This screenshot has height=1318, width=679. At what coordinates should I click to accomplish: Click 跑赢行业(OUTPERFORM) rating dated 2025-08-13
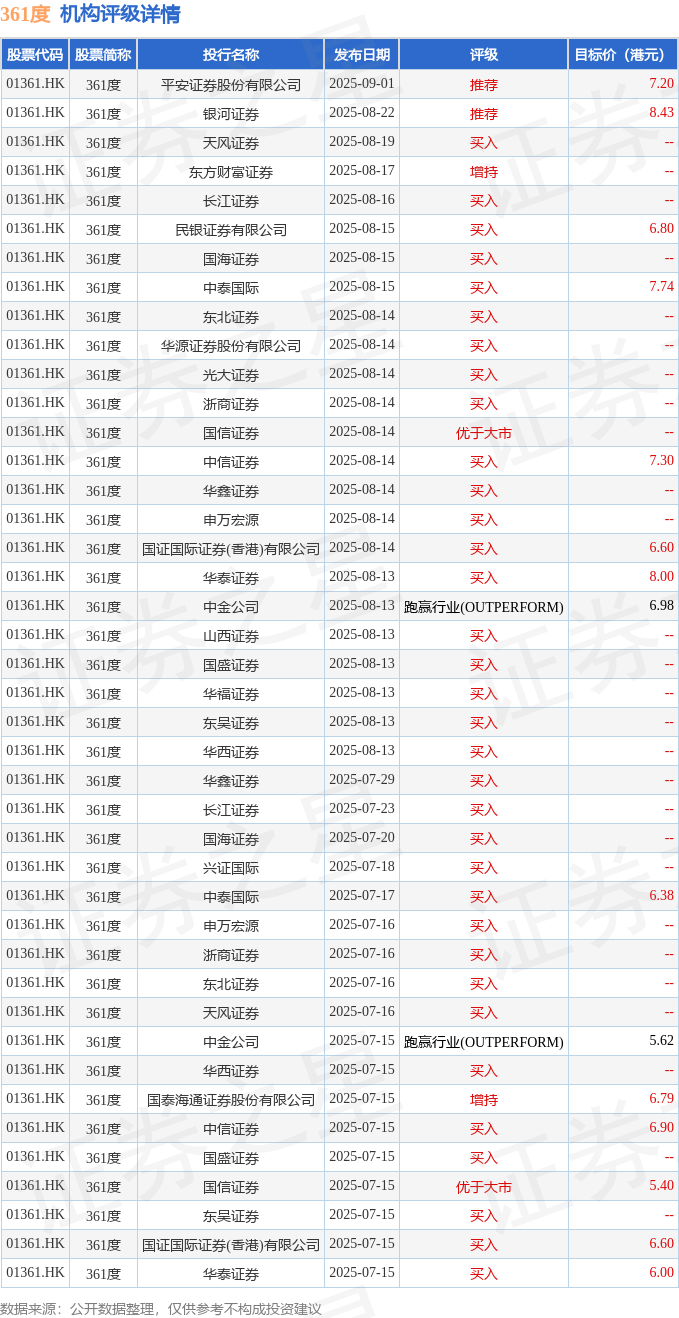484,607
